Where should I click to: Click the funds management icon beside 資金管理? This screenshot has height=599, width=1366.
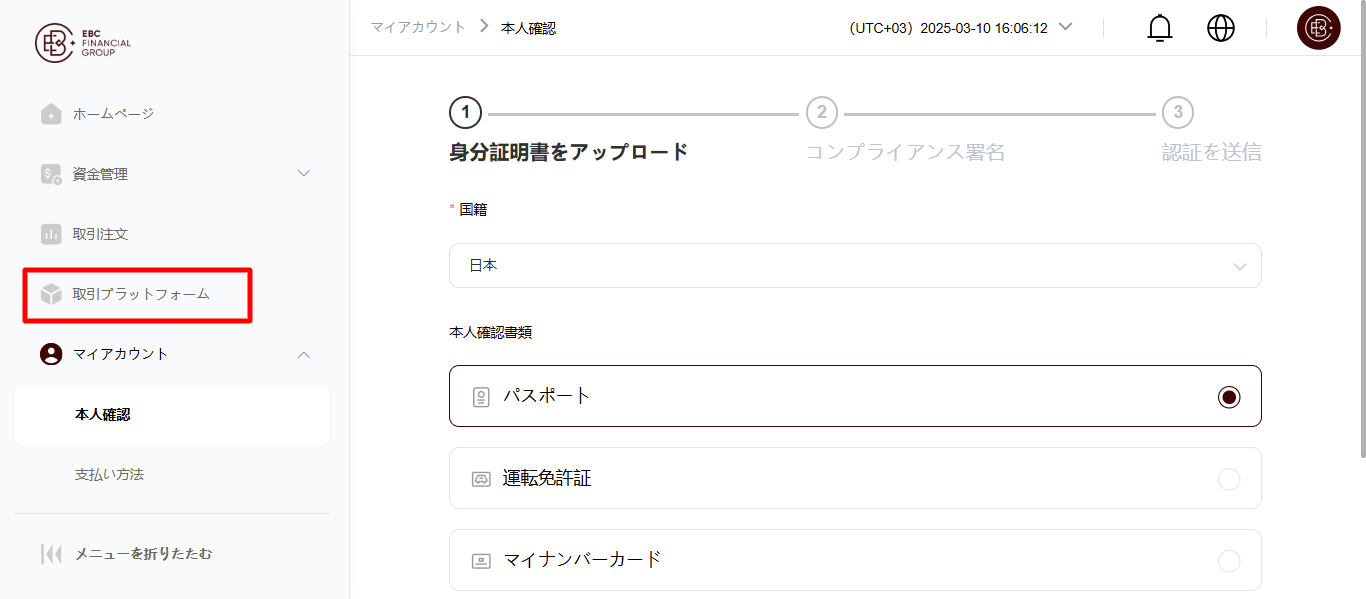tap(51, 174)
